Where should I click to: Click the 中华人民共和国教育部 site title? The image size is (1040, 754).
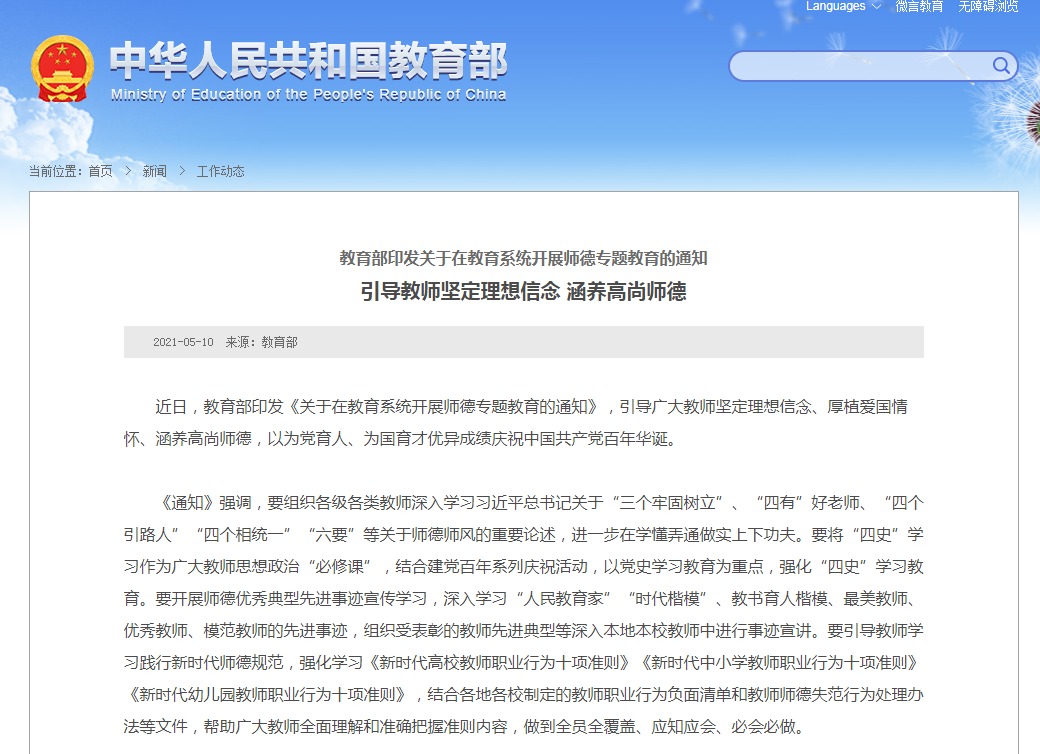click(x=308, y=60)
